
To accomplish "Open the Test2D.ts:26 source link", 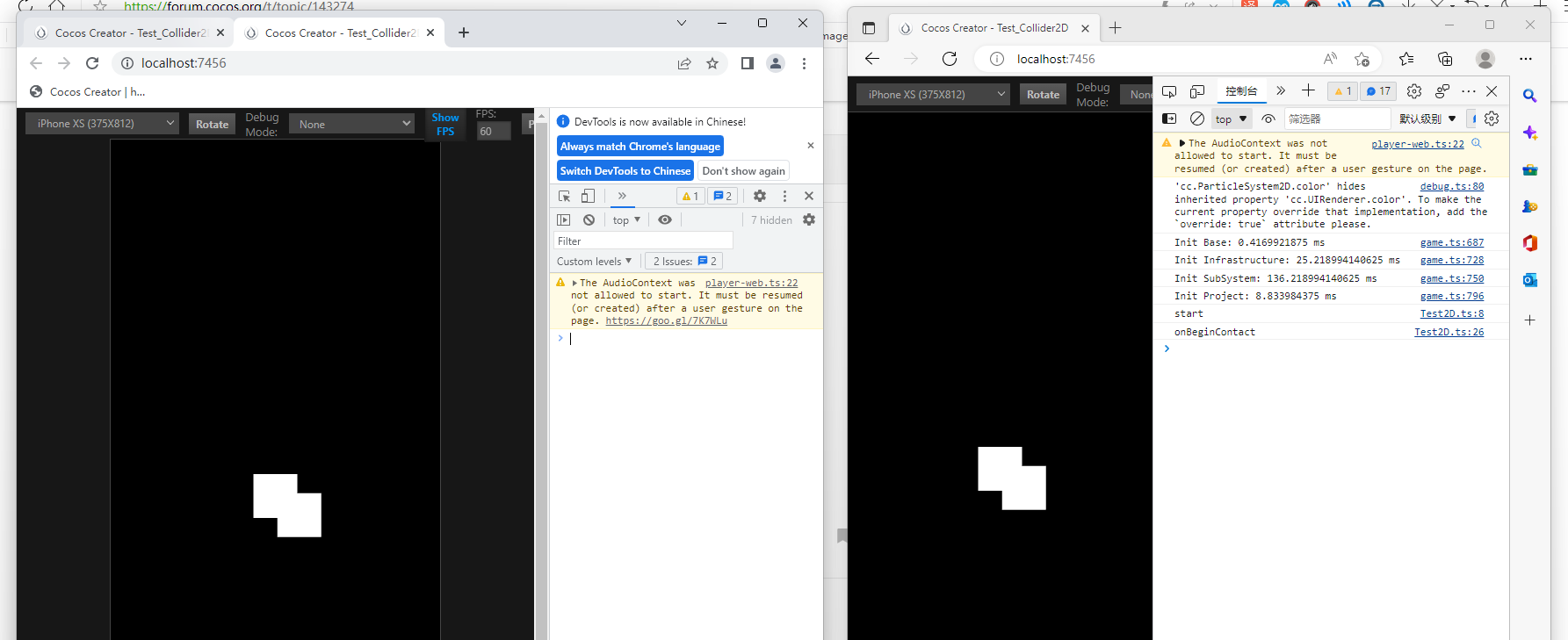I will pos(1449,332).
